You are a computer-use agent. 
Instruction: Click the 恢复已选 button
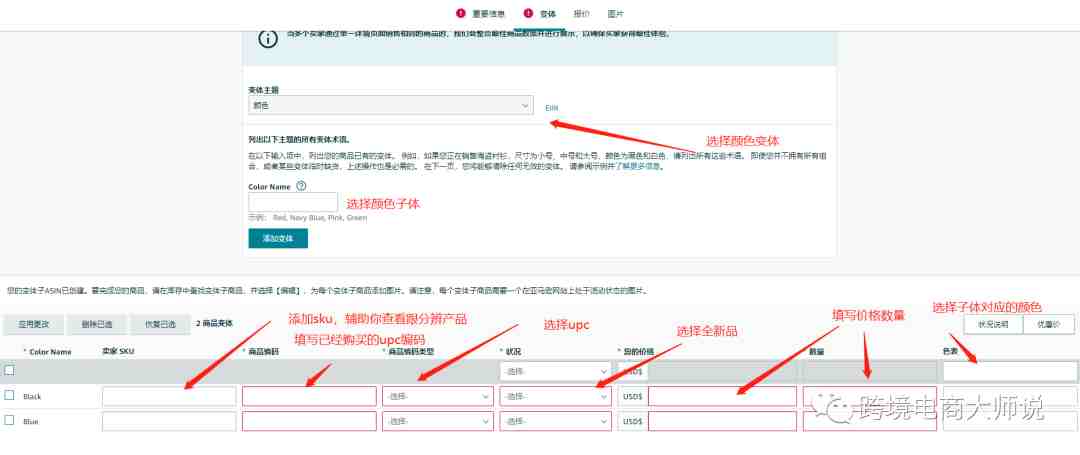coord(160,324)
